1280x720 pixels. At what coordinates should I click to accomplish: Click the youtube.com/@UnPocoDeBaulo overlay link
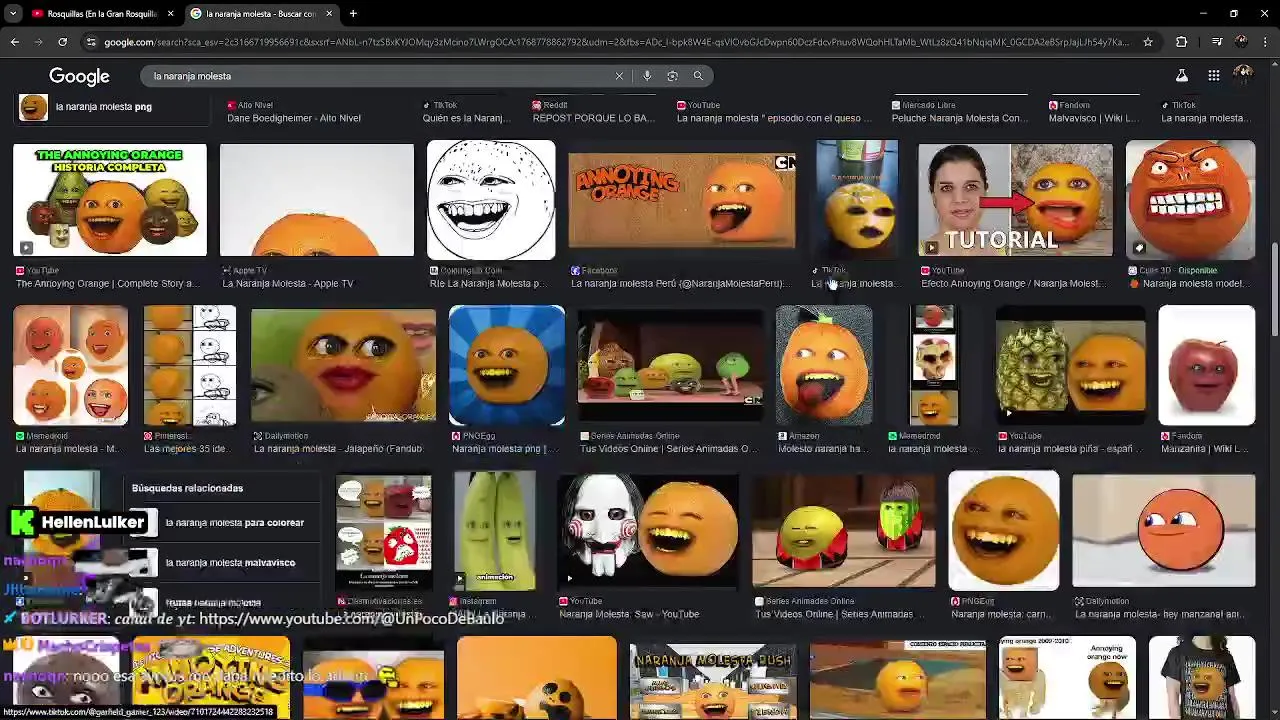click(351, 619)
